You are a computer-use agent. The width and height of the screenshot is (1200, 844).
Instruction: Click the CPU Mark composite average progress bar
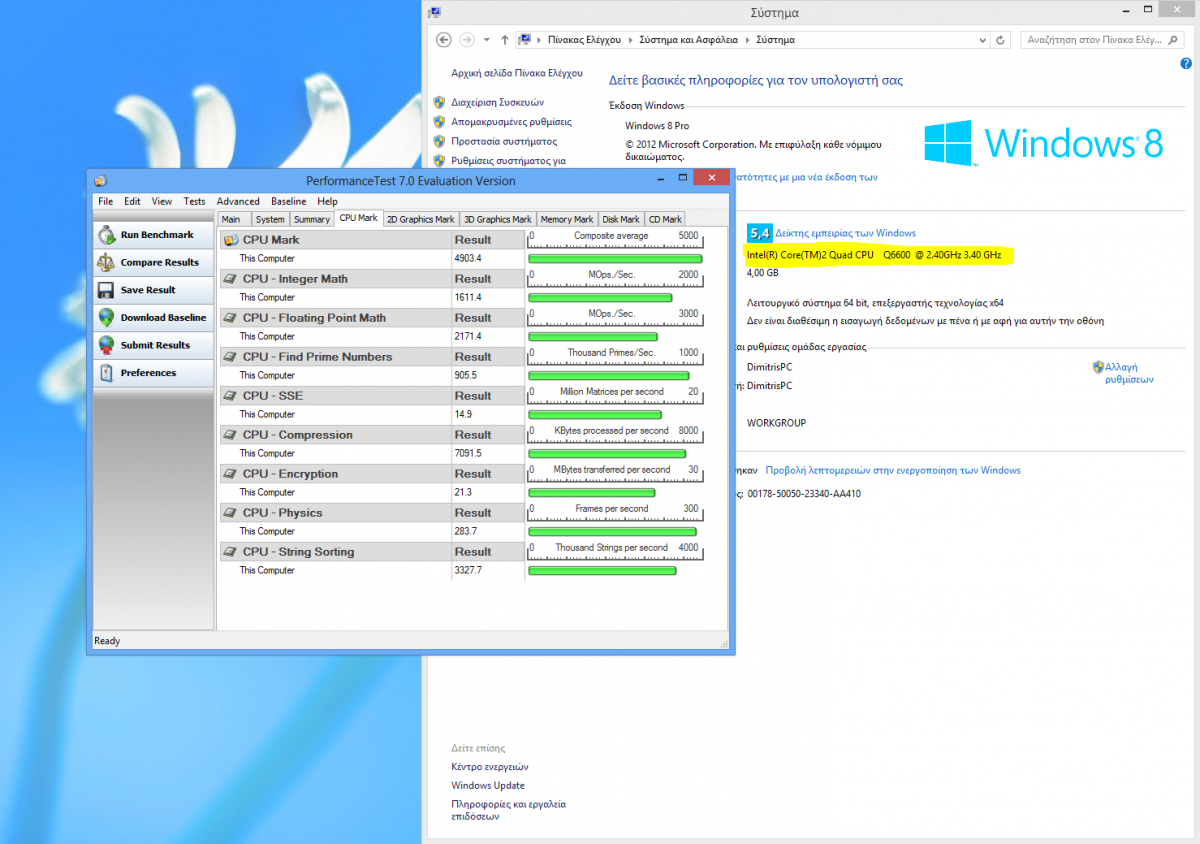[x=615, y=258]
